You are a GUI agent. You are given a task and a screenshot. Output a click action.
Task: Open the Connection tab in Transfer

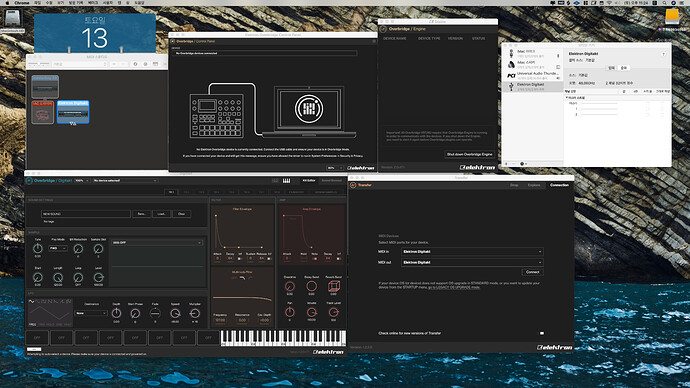[559, 185]
